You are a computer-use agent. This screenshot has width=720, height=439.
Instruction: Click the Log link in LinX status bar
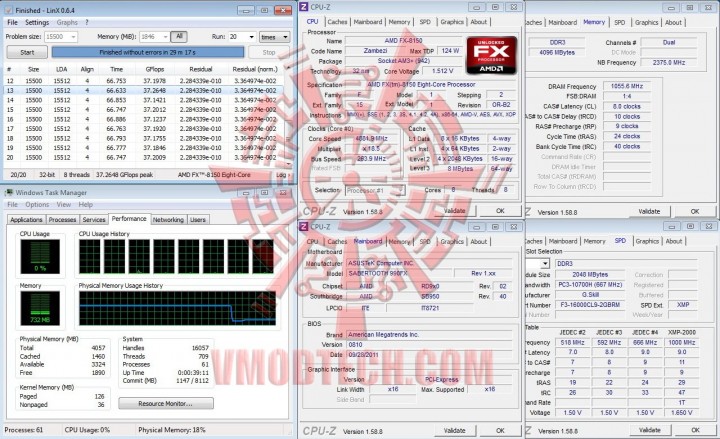[282, 175]
